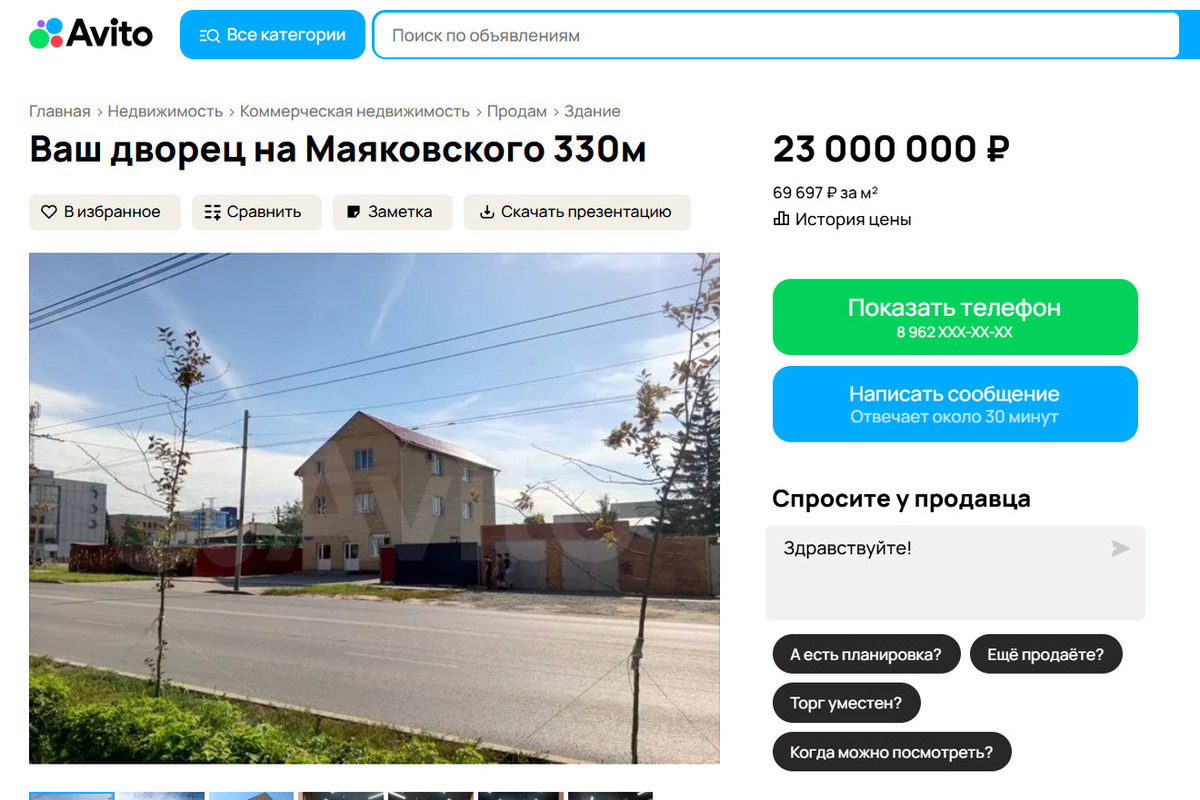The width and height of the screenshot is (1200, 800).
Task: Click the Написать сообщение button
Action: tap(955, 404)
